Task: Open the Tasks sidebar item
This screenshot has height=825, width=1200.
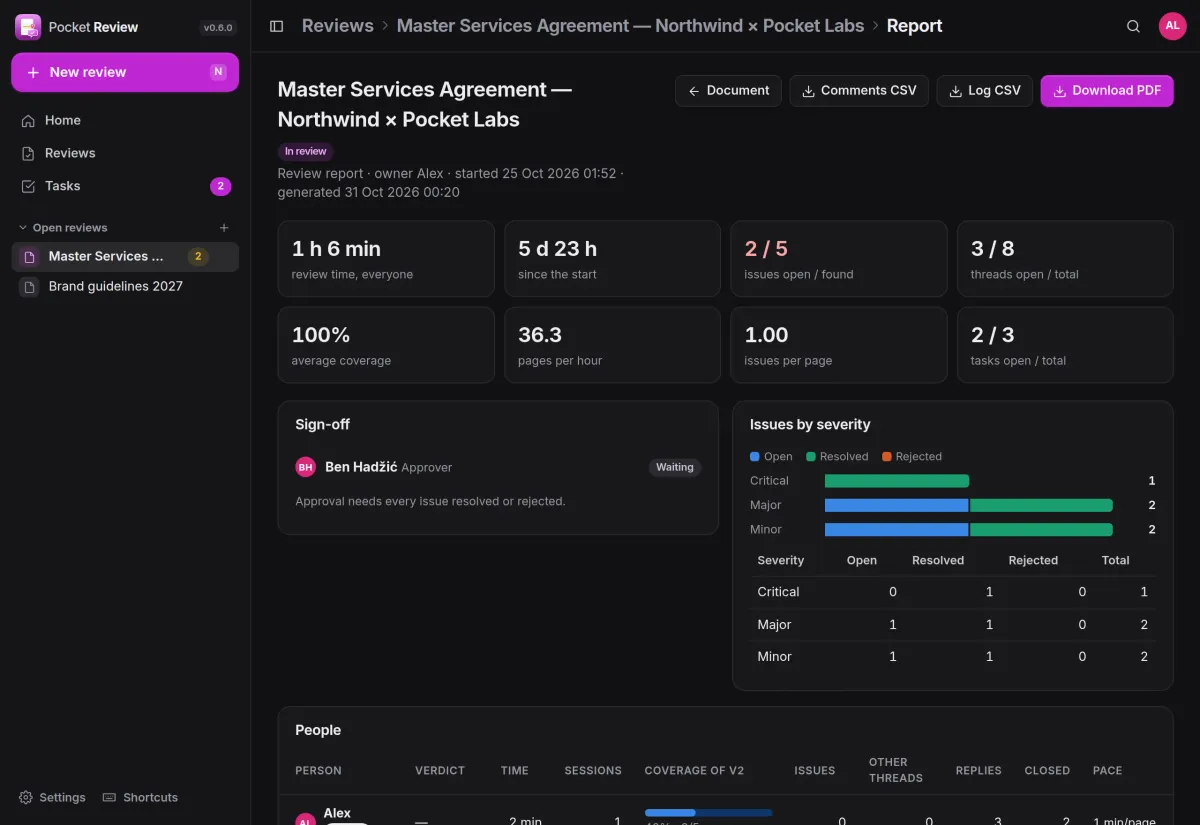Action: point(125,186)
